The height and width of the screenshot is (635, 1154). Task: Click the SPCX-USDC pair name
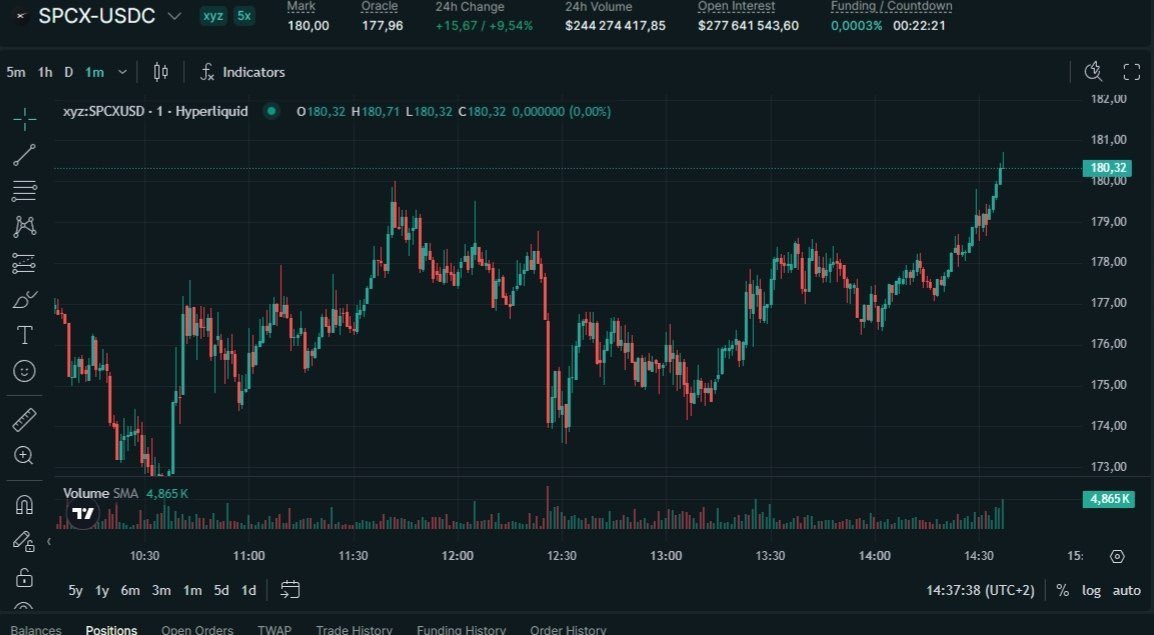click(x=96, y=15)
